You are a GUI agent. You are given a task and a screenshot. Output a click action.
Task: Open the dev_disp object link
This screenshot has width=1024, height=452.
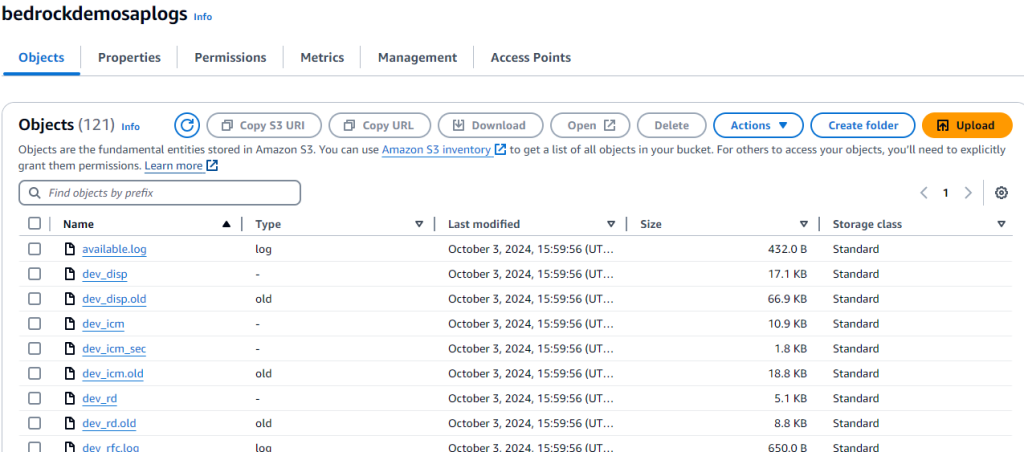tap(104, 274)
